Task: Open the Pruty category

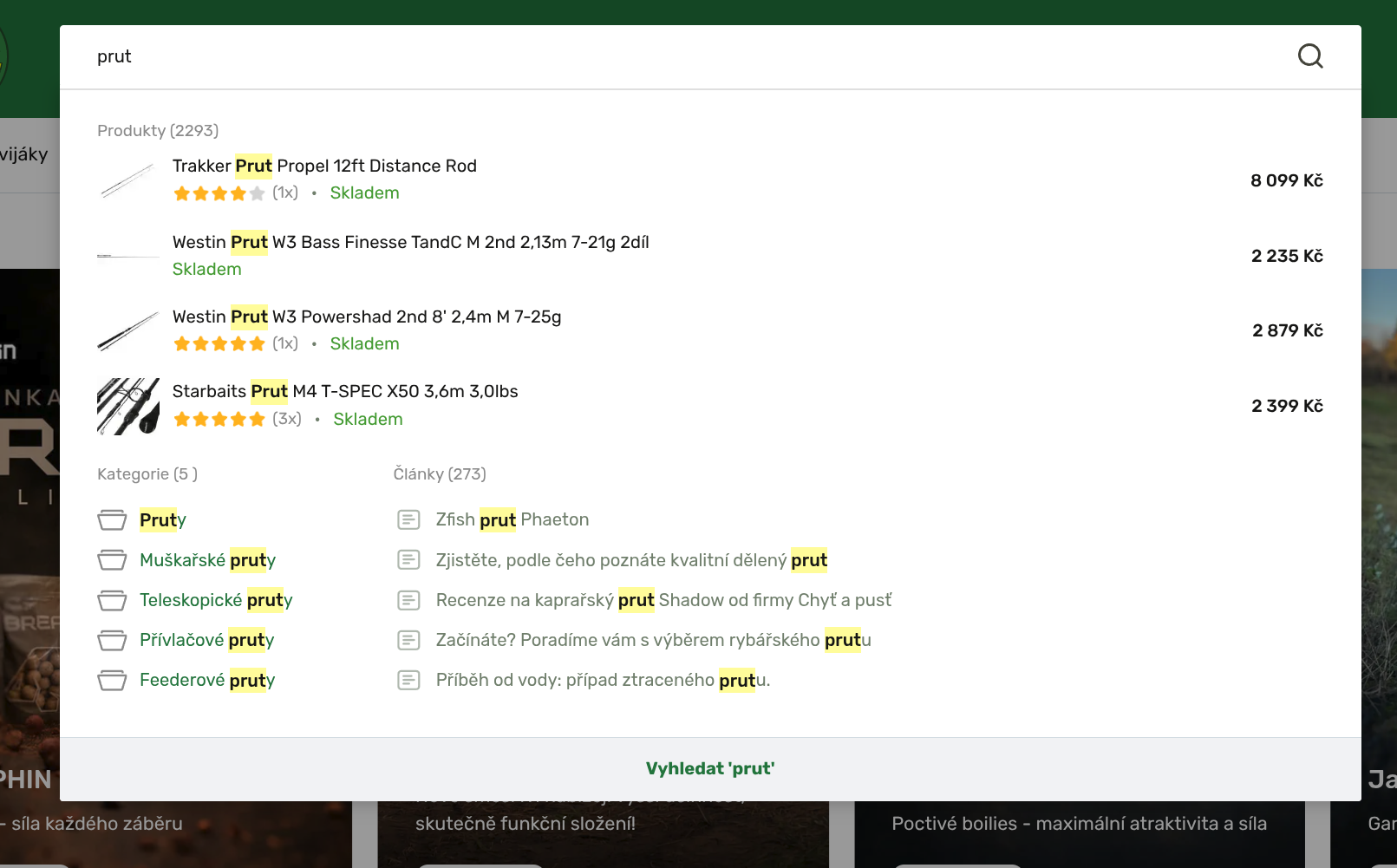Action: [x=163, y=519]
